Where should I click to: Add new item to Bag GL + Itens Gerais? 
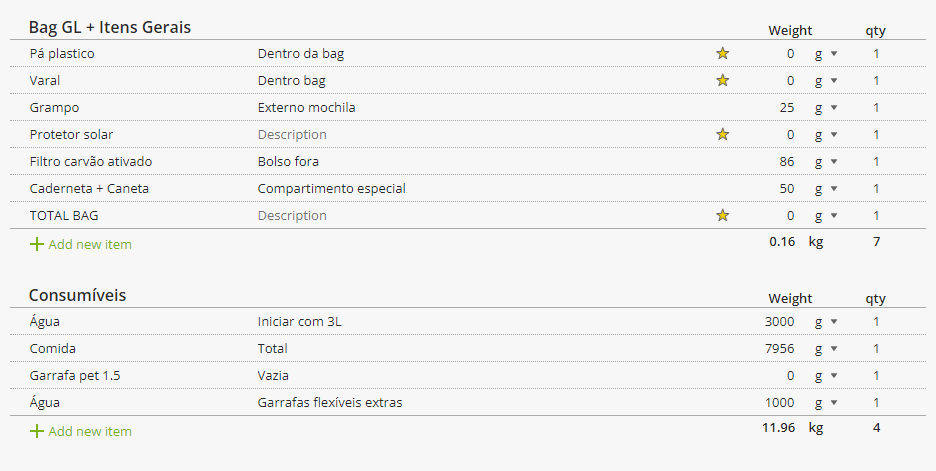click(81, 244)
